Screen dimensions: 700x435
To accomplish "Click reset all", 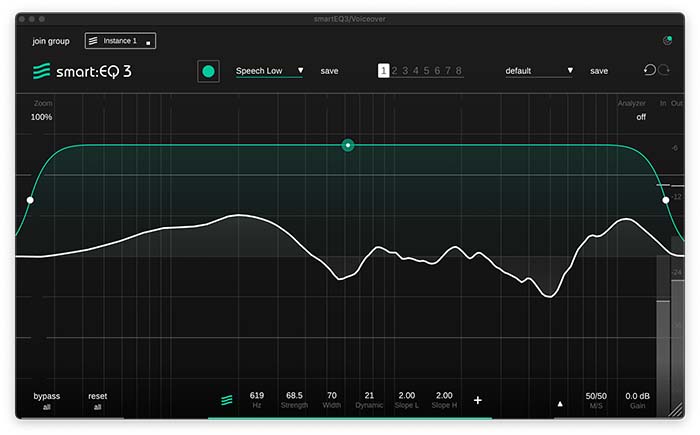I will coord(97,401).
